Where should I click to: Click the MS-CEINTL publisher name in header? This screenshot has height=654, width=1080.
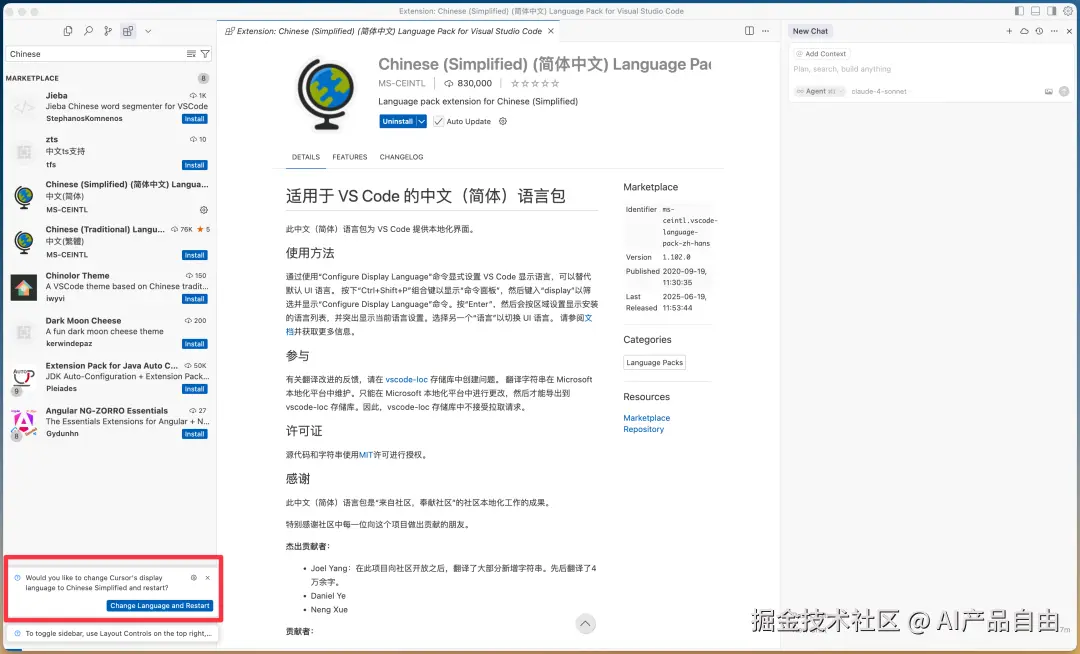point(402,83)
